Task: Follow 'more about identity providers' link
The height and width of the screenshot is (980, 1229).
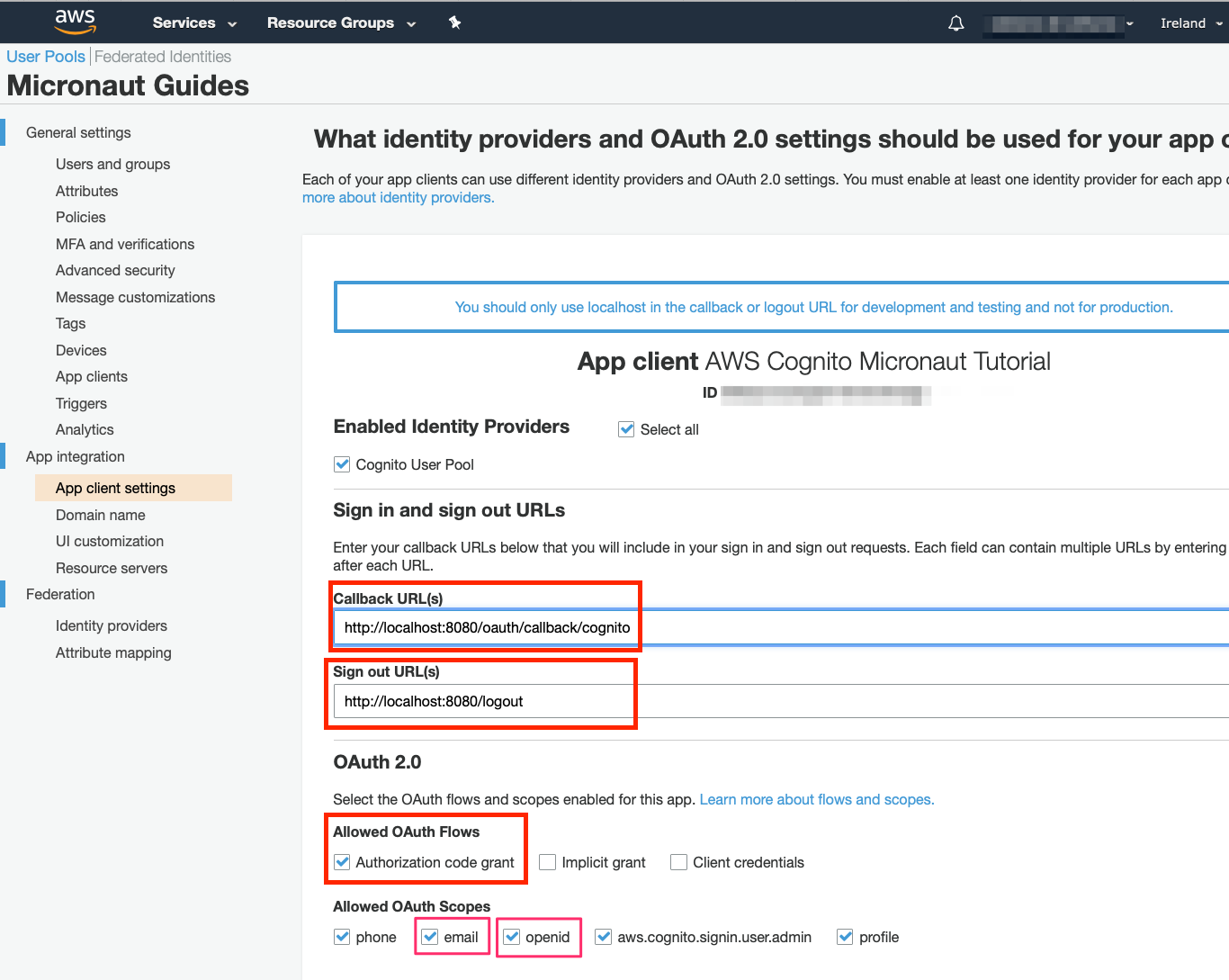Action: 399,197
